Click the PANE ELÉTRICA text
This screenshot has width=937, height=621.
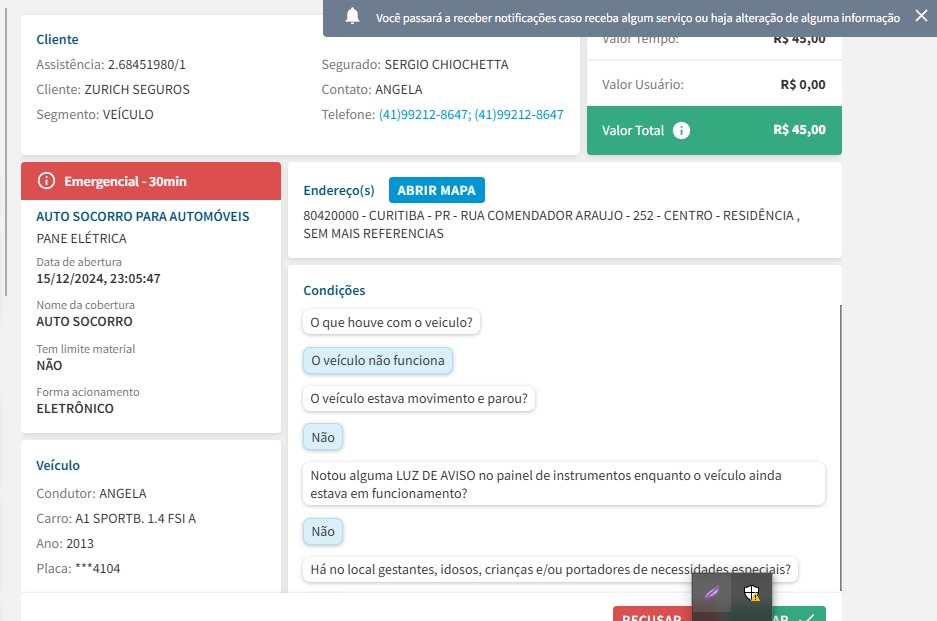(x=81, y=238)
